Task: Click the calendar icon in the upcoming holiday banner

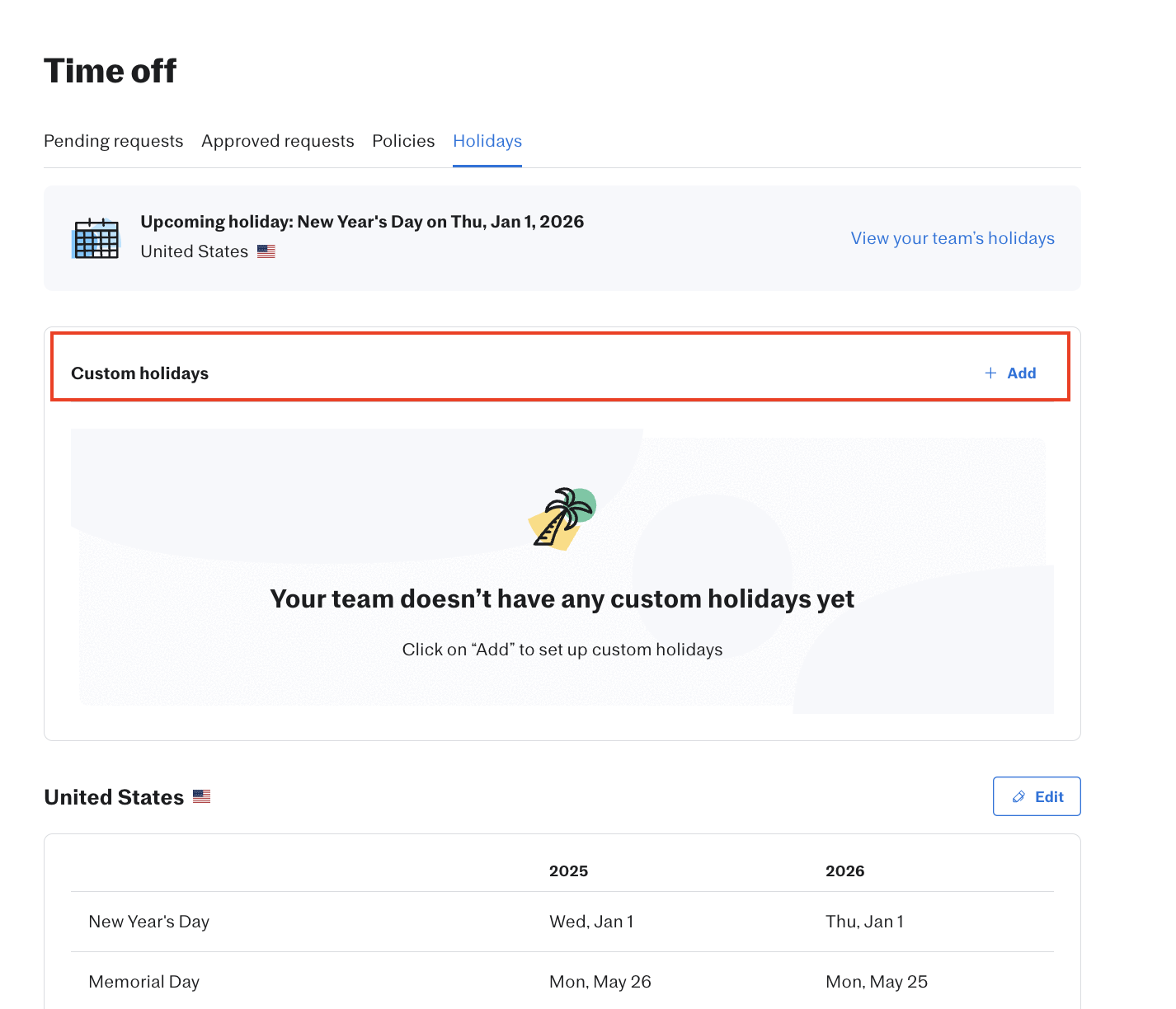Action: 96,238
